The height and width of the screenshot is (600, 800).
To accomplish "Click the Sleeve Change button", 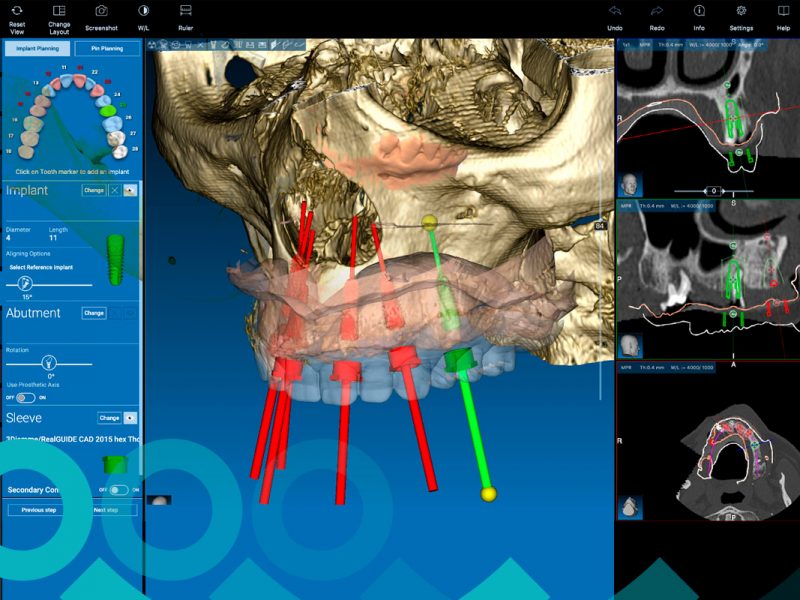I will [109, 418].
